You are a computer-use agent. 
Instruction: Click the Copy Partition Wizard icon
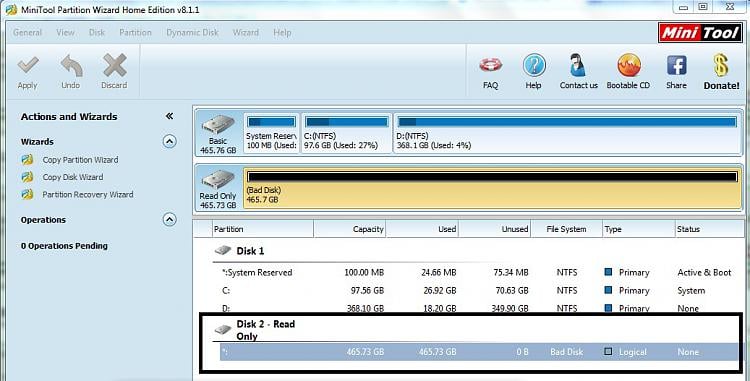[x=27, y=160]
